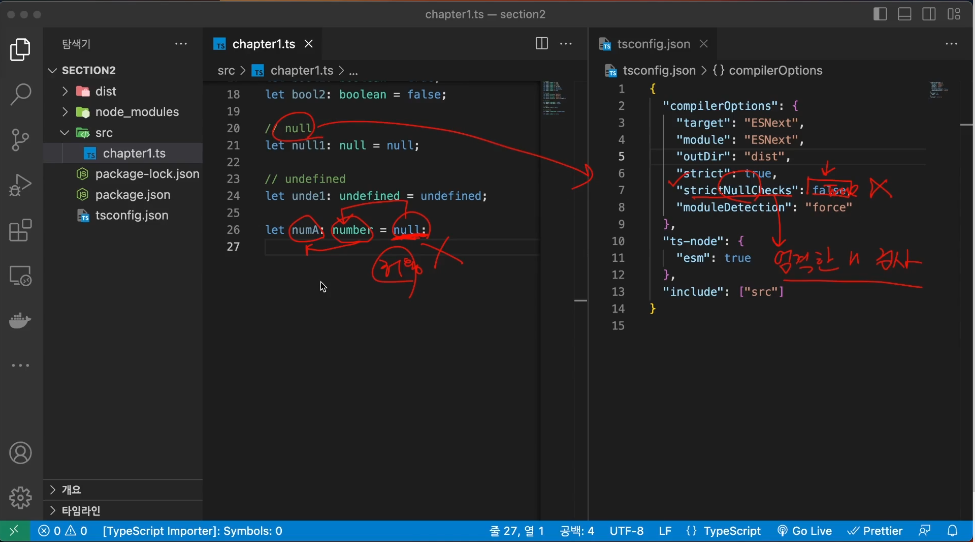Change end of line sequence LF

[665, 531]
